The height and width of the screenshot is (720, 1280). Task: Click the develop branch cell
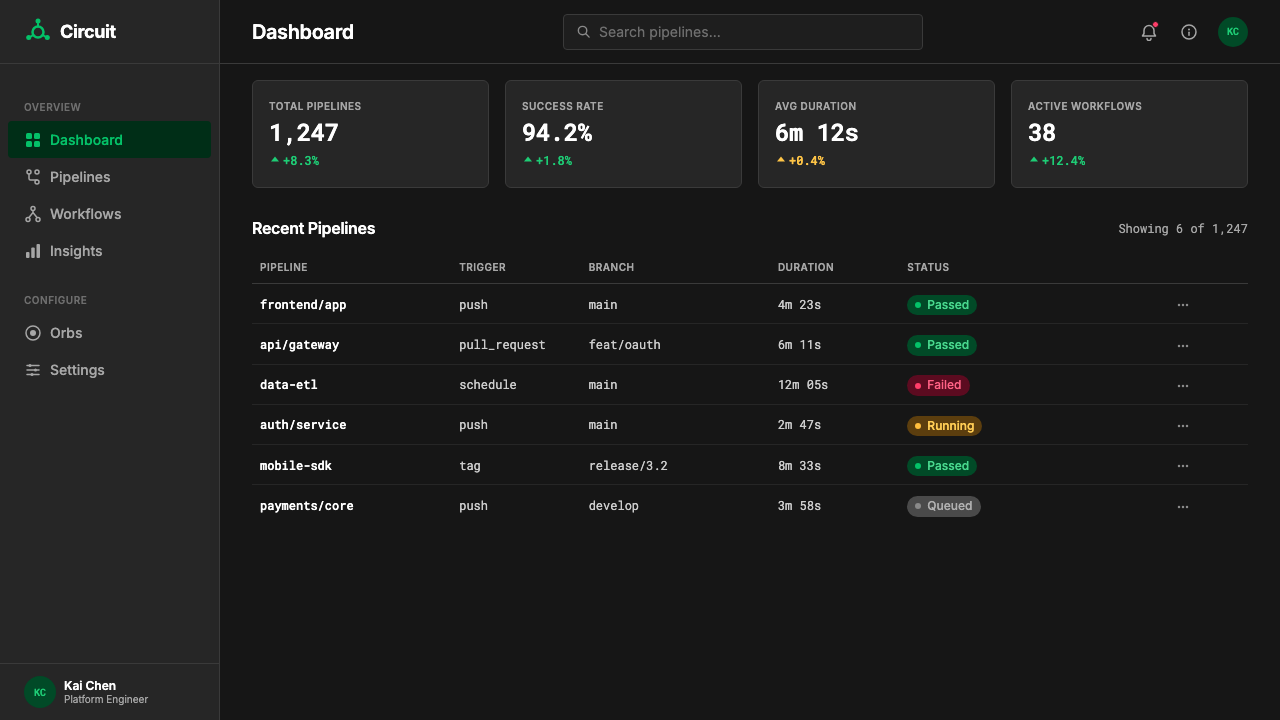613,506
